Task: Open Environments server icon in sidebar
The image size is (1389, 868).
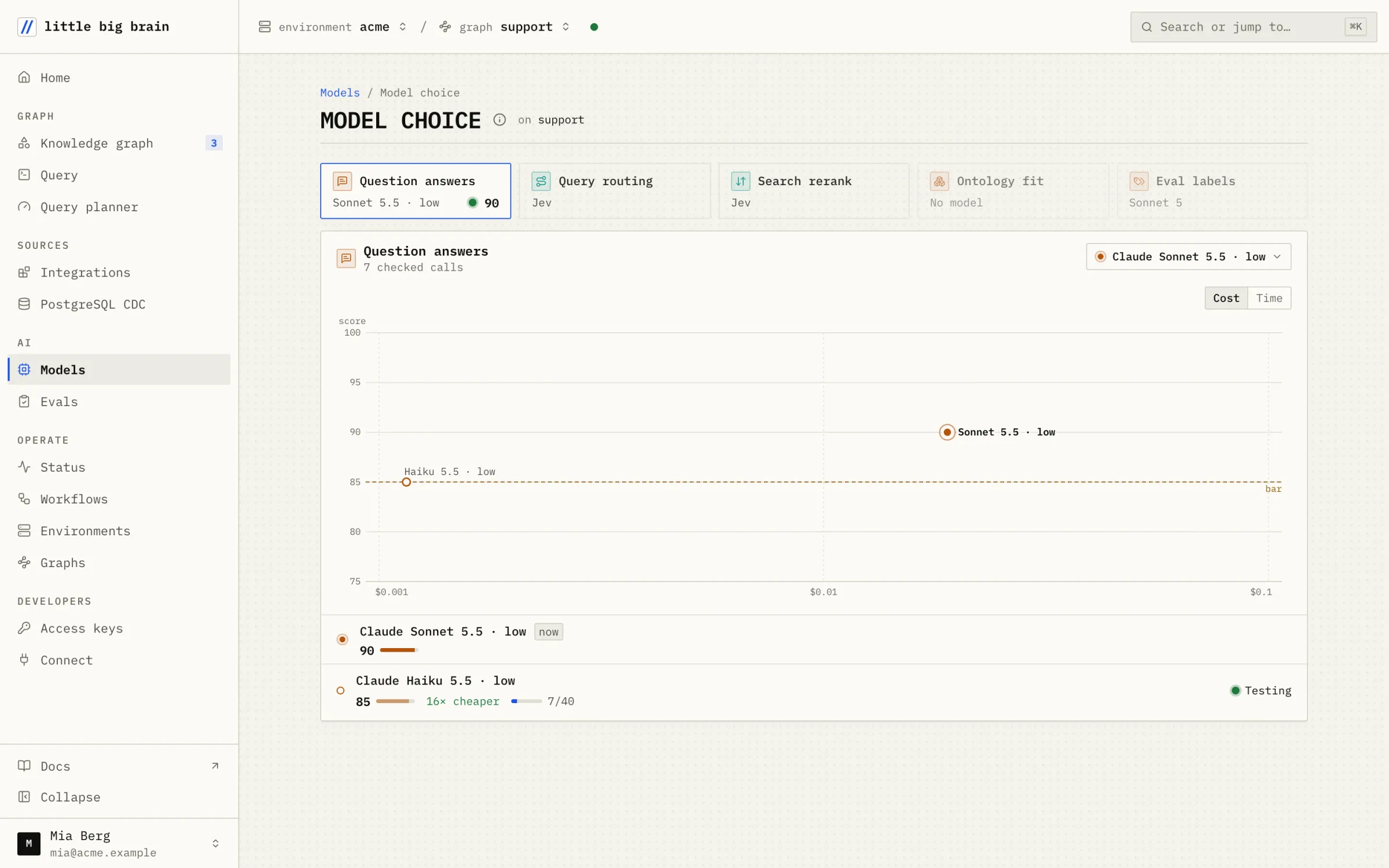Action: point(24,530)
